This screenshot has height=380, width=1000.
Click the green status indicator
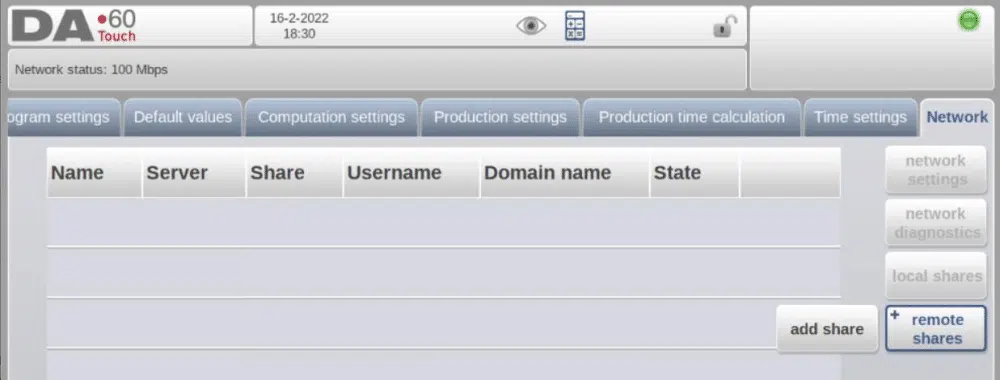[969, 21]
